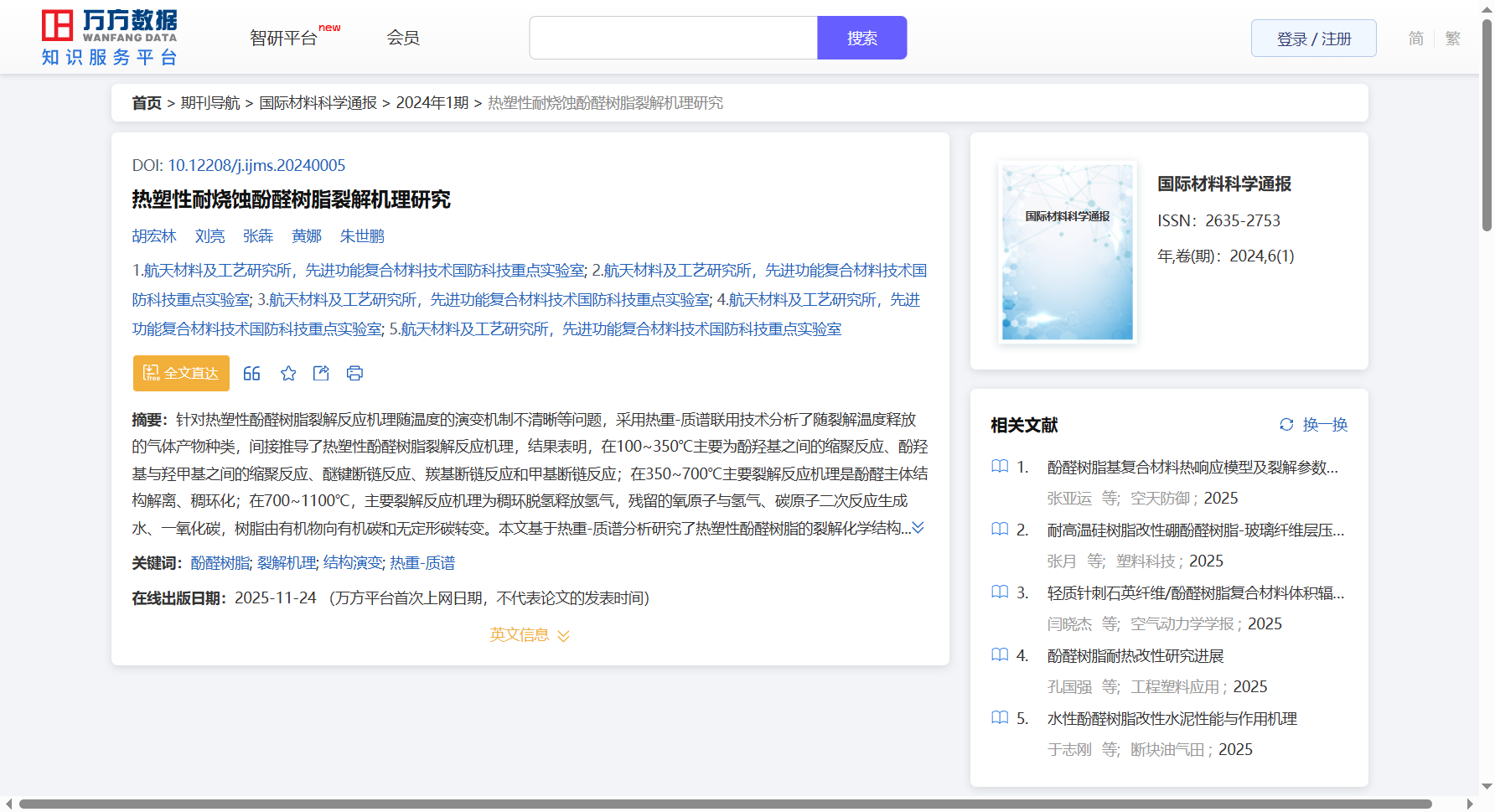Click the search input field
This screenshot has height=812, width=1495.
[673, 39]
